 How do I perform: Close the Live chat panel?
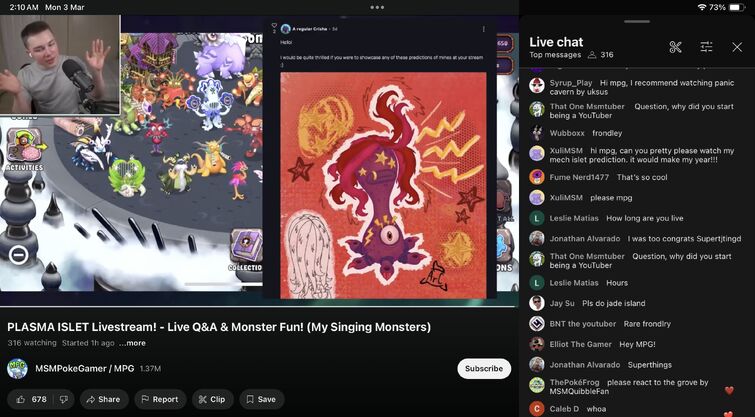tap(737, 47)
